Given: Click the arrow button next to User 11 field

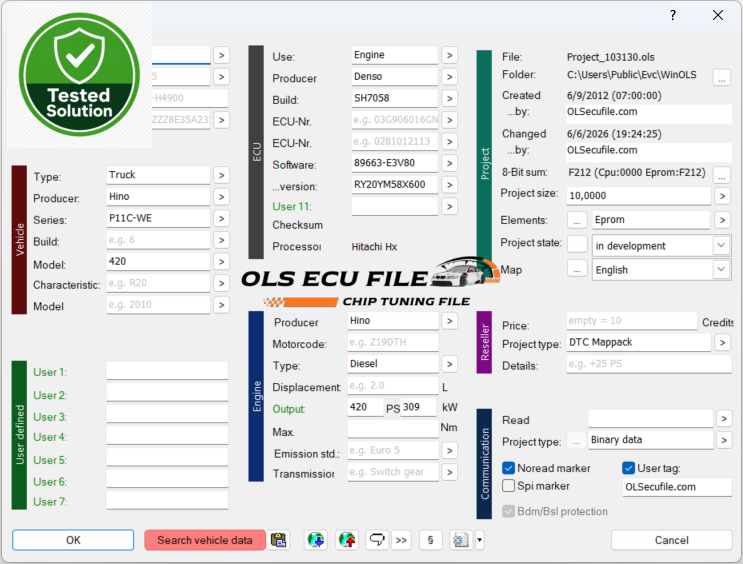Looking at the screenshot, I should (x=449, y=207).
